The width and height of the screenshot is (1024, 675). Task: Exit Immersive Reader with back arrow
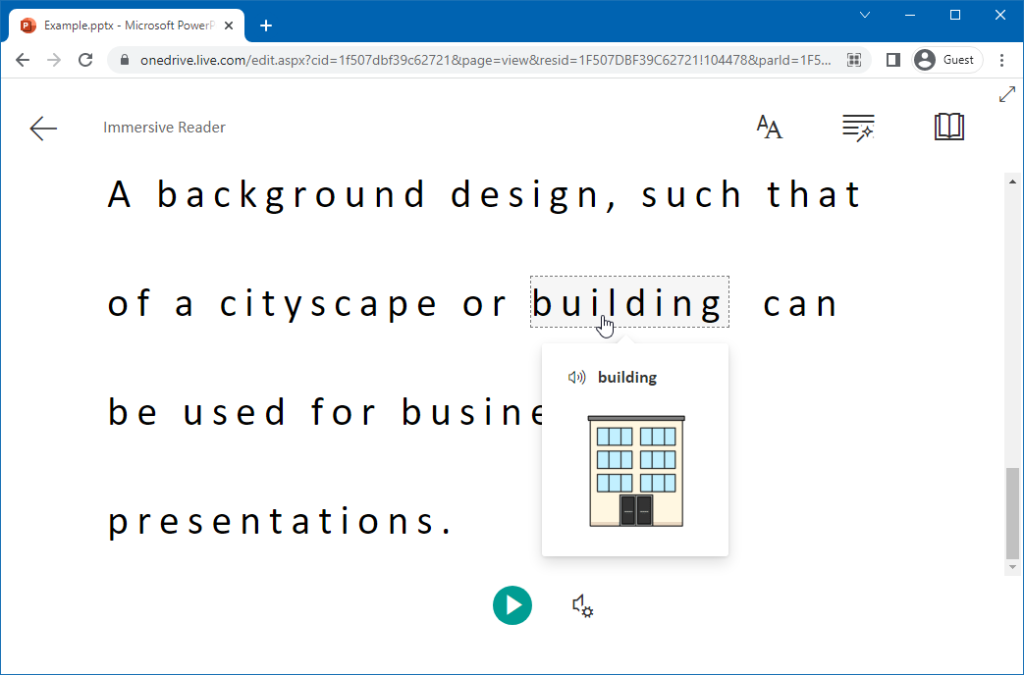(43, 128)
